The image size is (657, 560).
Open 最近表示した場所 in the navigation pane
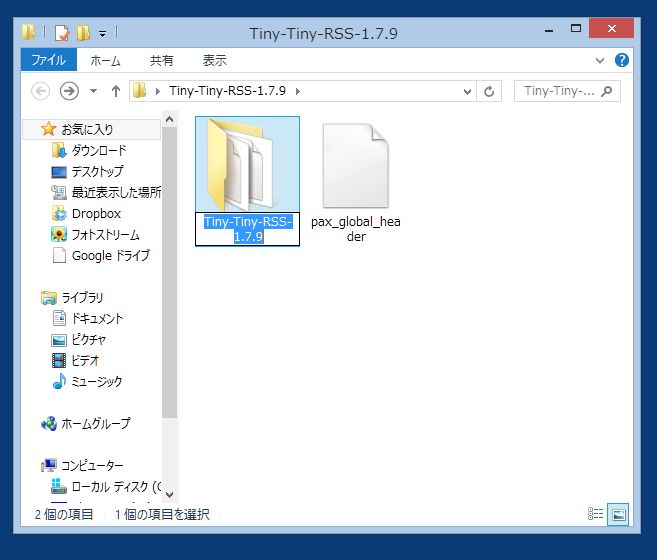click(116, 192)
